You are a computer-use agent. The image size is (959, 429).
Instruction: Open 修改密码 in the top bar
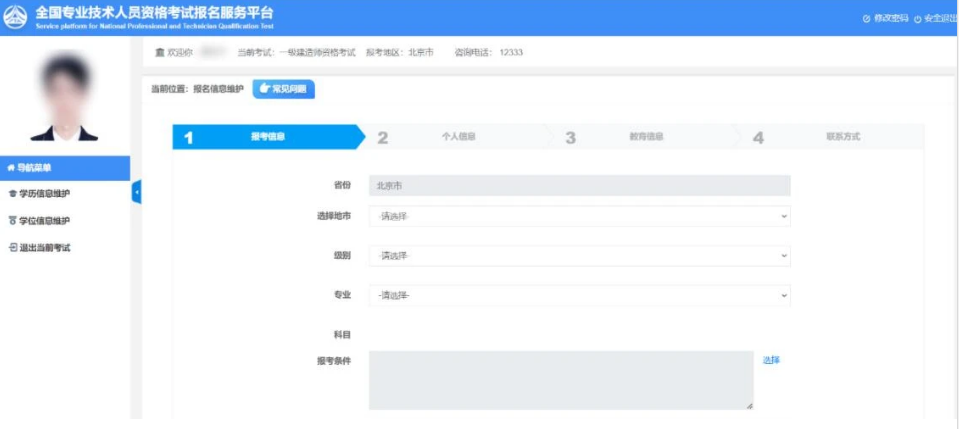click(885, 18)
